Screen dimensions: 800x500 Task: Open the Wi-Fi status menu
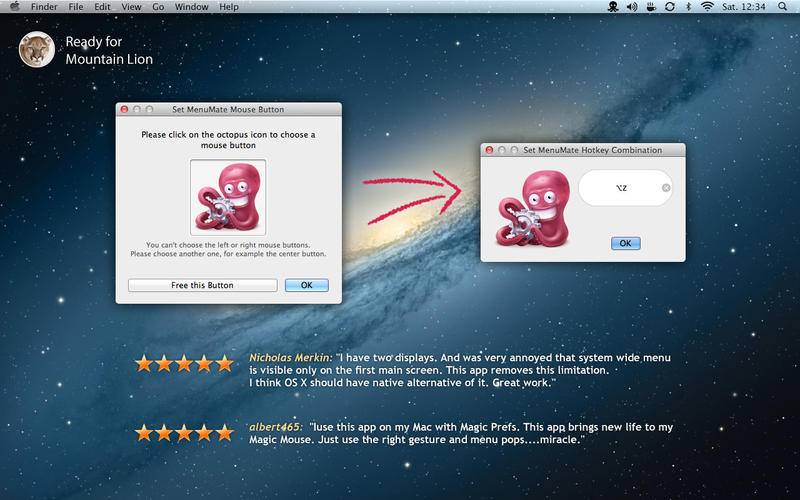point(707,7)
